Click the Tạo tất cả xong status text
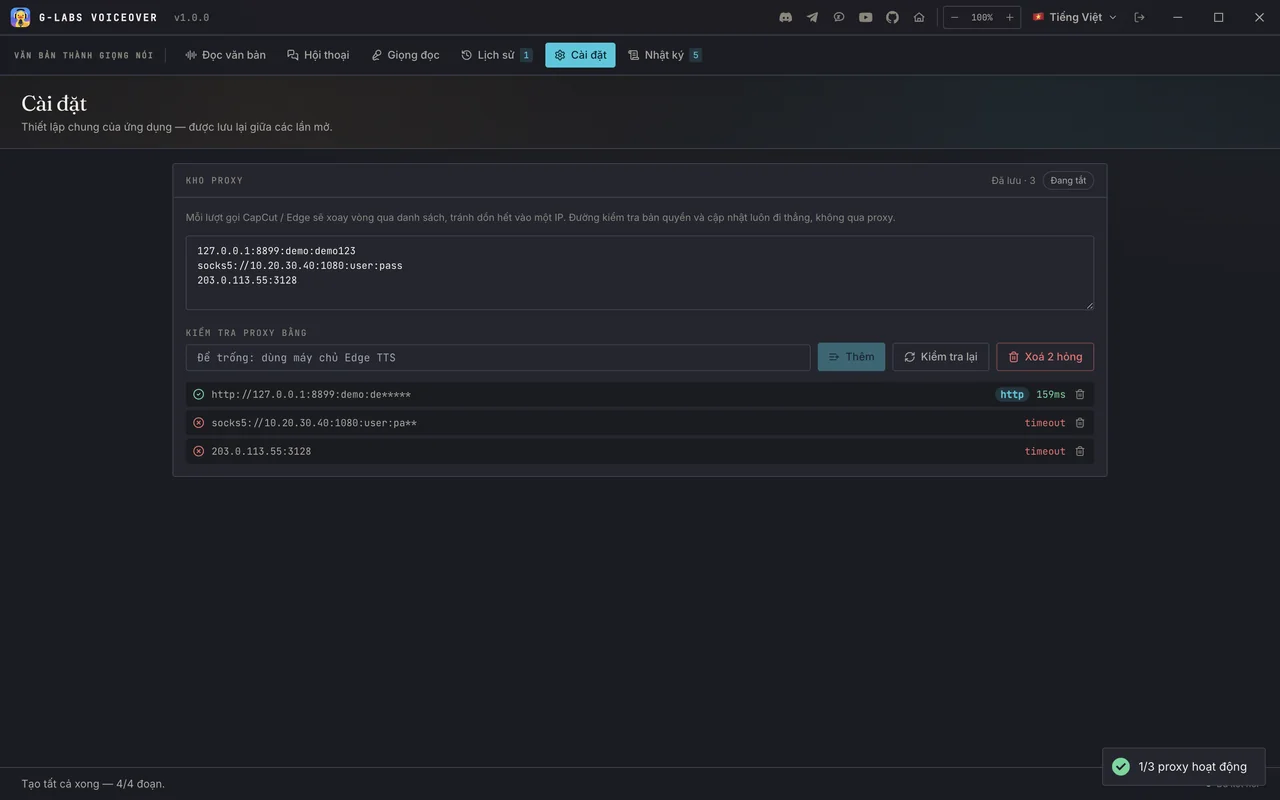1280x800 pixels. pyautogui.click(x=93, y=784)
